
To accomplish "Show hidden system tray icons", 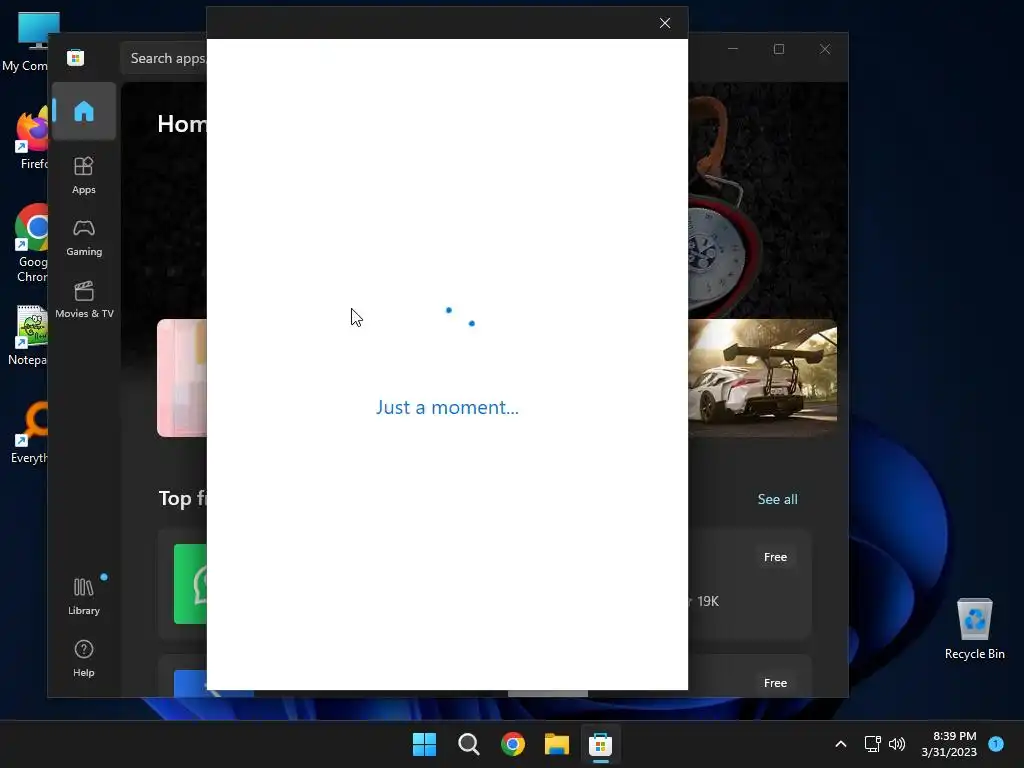I will (840, 744).
